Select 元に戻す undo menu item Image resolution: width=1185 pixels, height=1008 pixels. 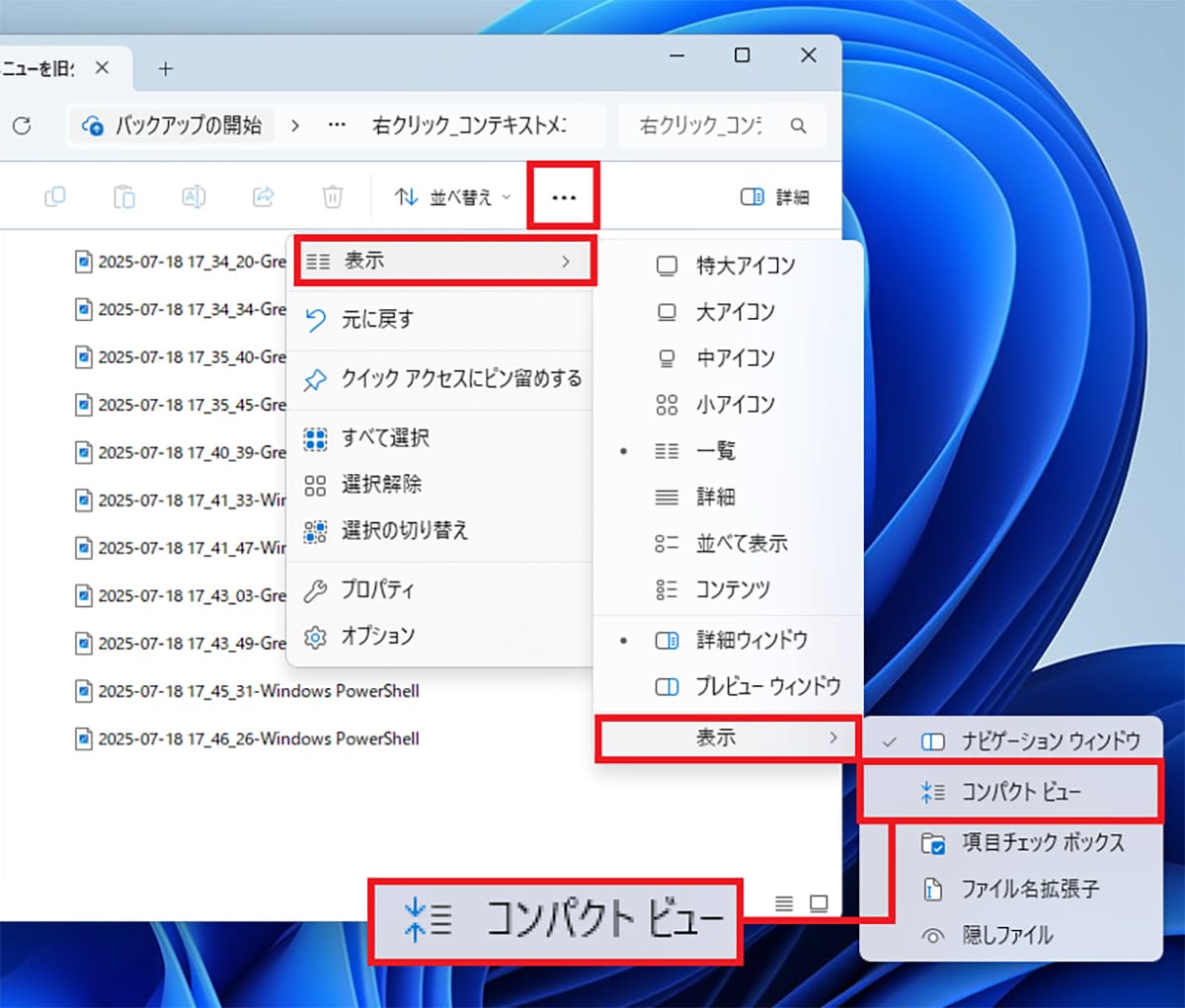(x=439, y=319)
